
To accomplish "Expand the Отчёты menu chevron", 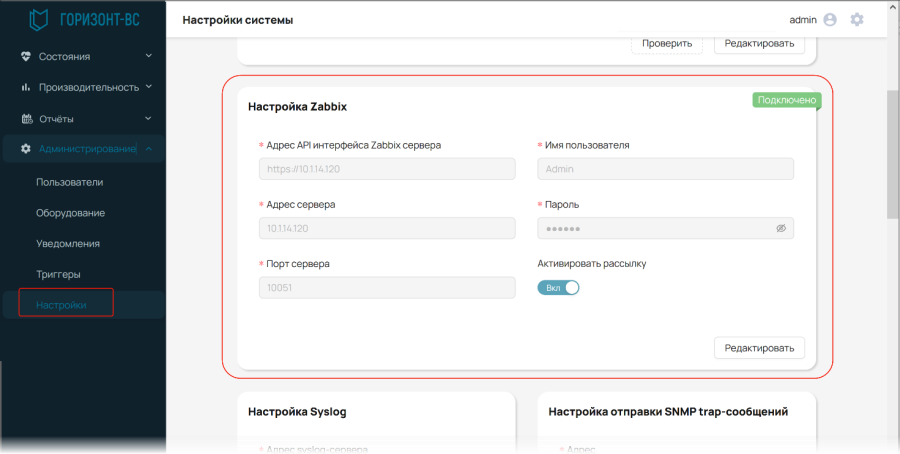I will [148, 118].
